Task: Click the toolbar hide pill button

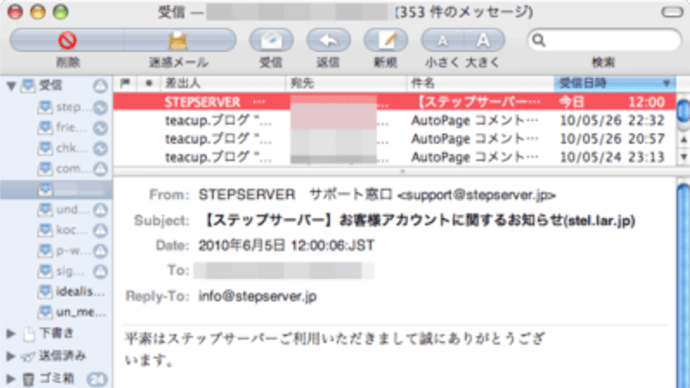Action: coord(672,12)
